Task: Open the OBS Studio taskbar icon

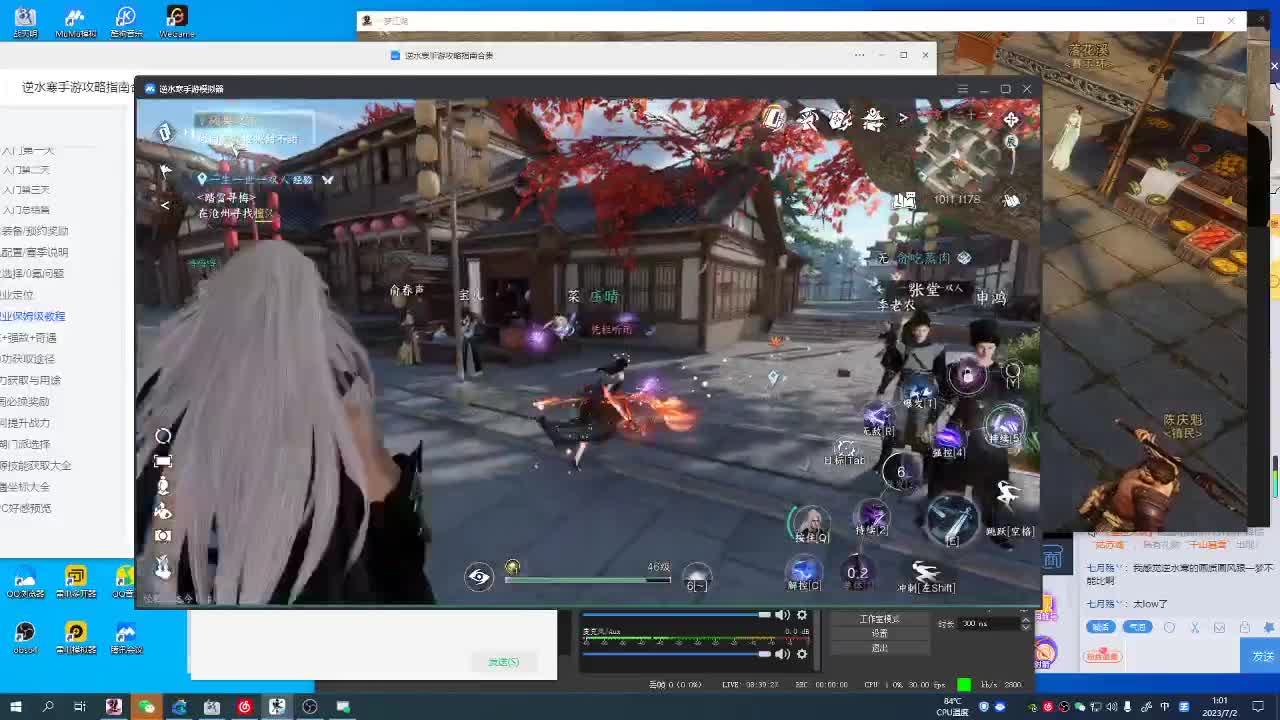Action: (310, 707)
